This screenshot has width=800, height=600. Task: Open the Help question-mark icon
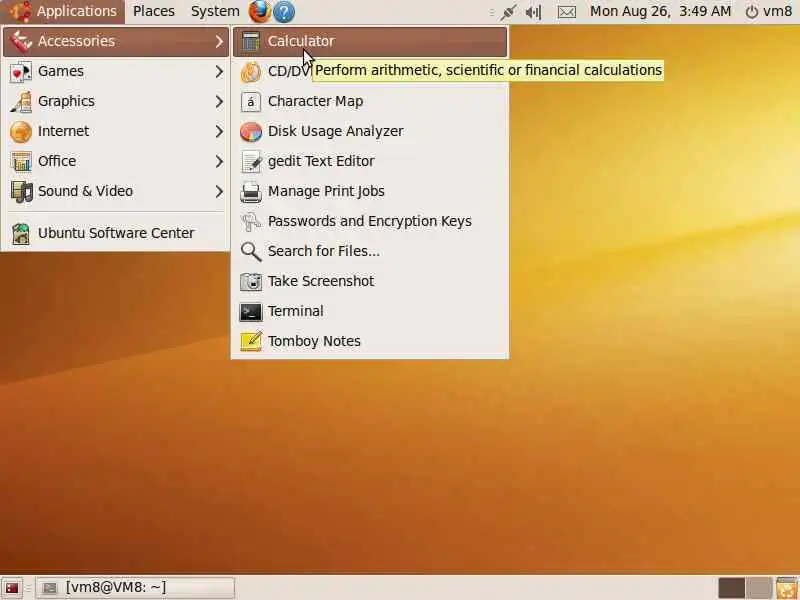click(x=284, y=11)
